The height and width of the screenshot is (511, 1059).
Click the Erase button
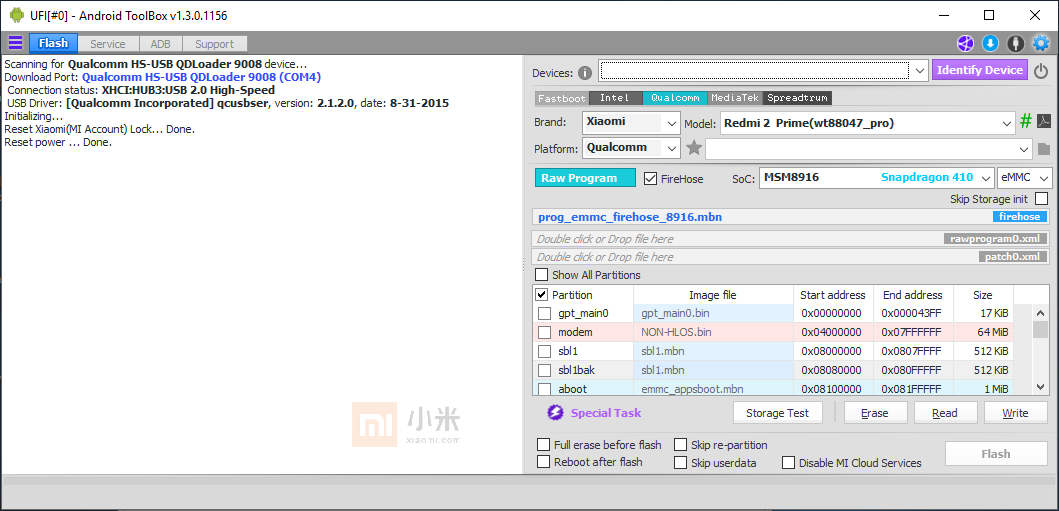pos(875,413)
